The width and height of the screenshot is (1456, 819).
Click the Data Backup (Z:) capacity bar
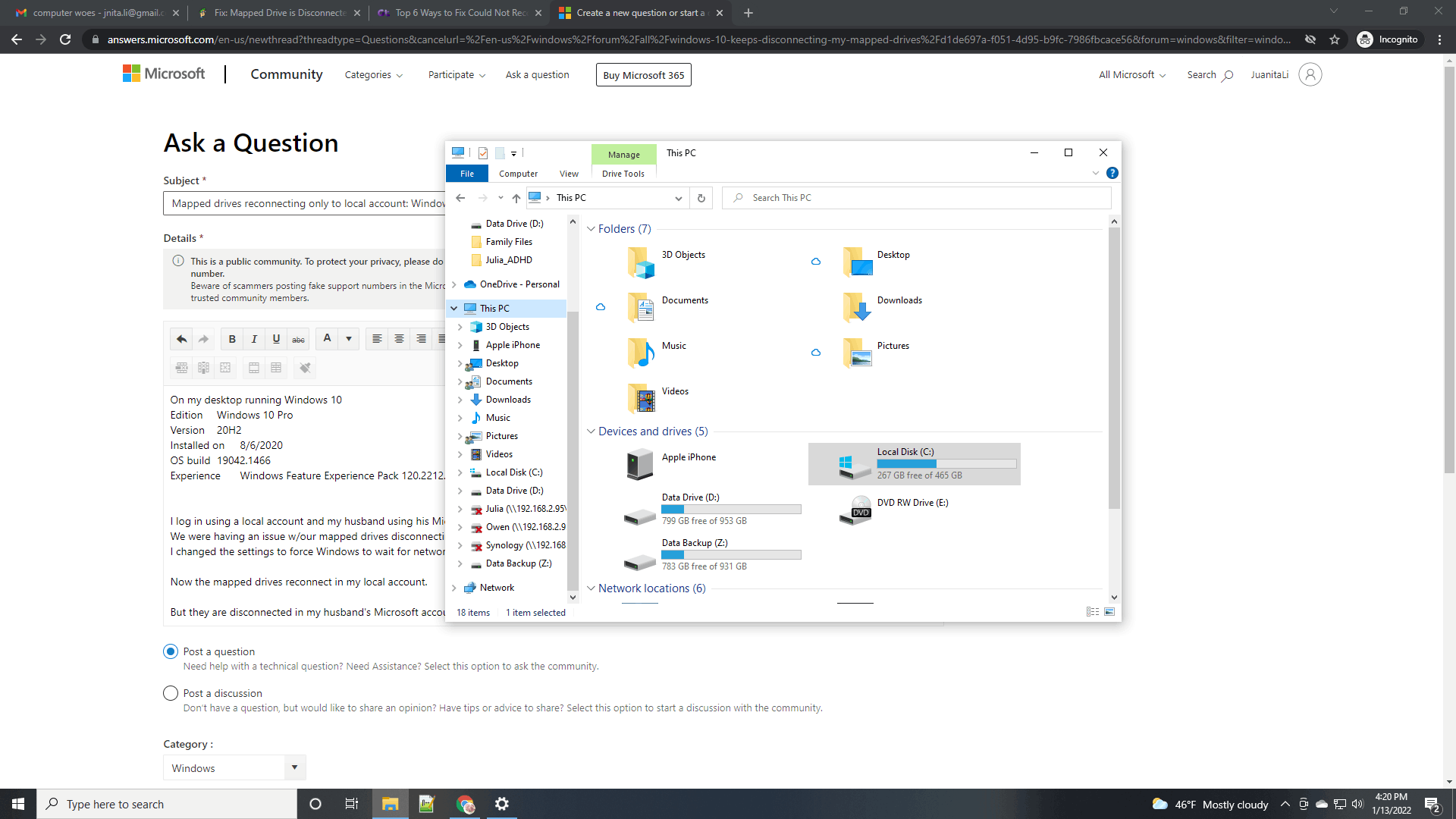731,554
